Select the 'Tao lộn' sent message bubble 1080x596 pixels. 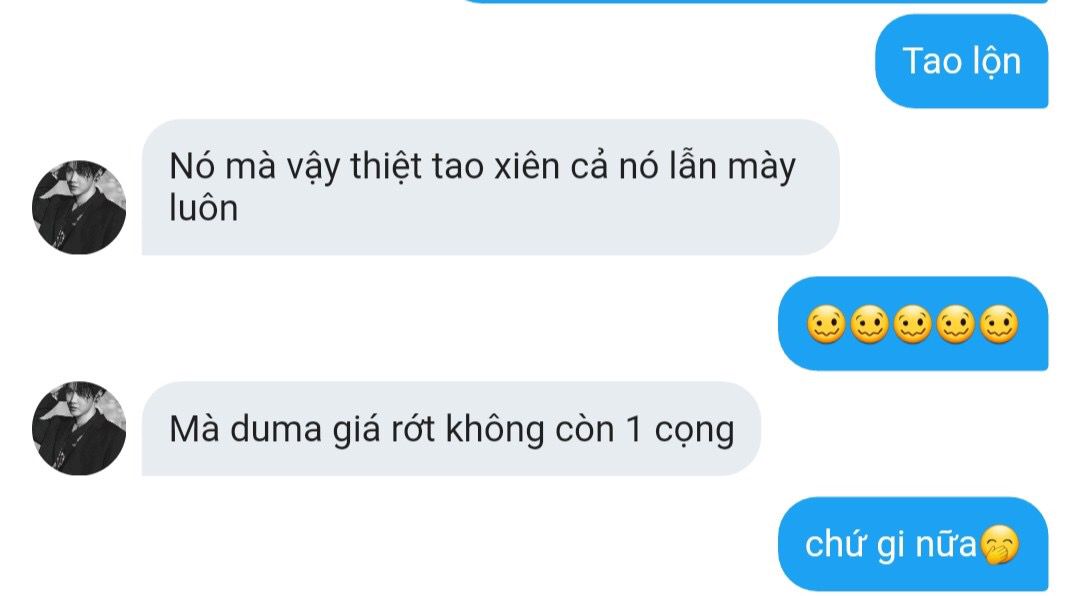(962, 61)
